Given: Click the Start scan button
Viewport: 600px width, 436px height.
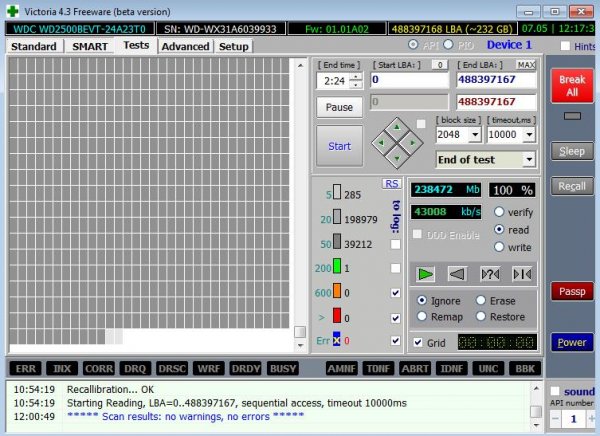Looking at the screenshot, I should [x=339, y=146].
